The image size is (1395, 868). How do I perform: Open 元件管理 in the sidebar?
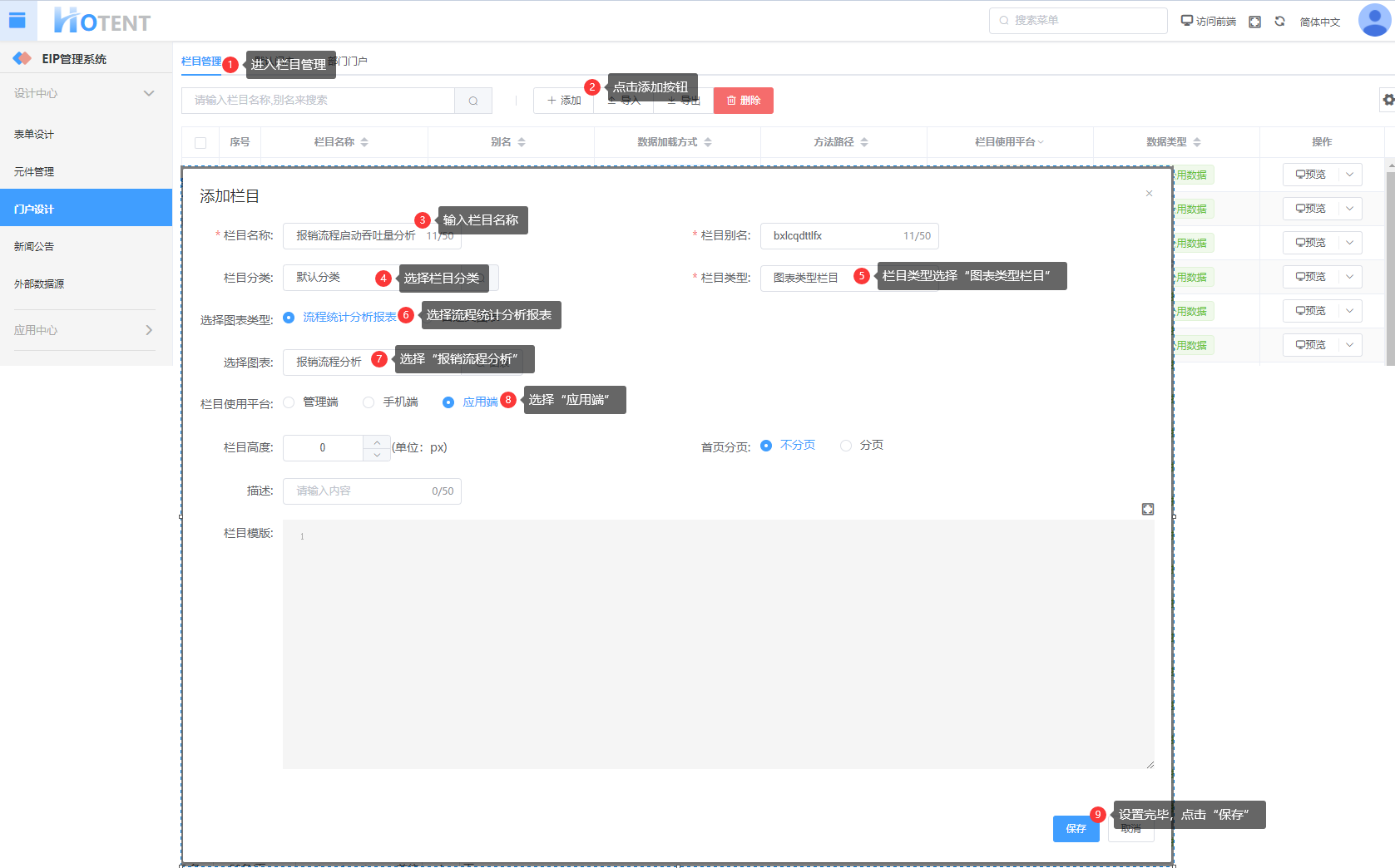[x=86, y=171]
